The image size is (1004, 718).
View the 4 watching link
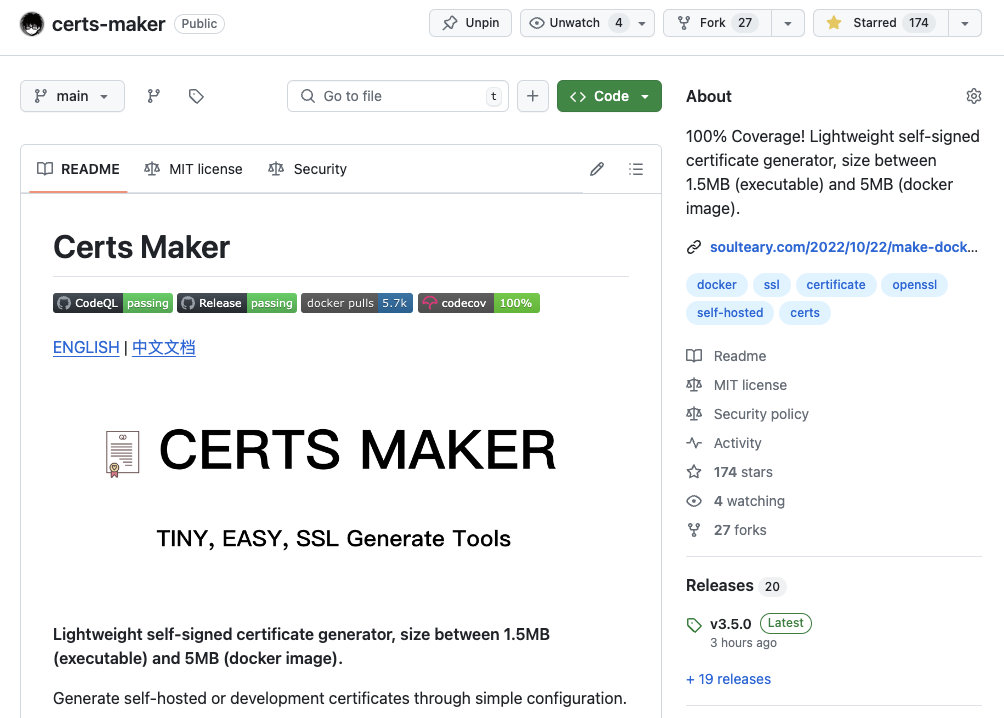(736, 501)
